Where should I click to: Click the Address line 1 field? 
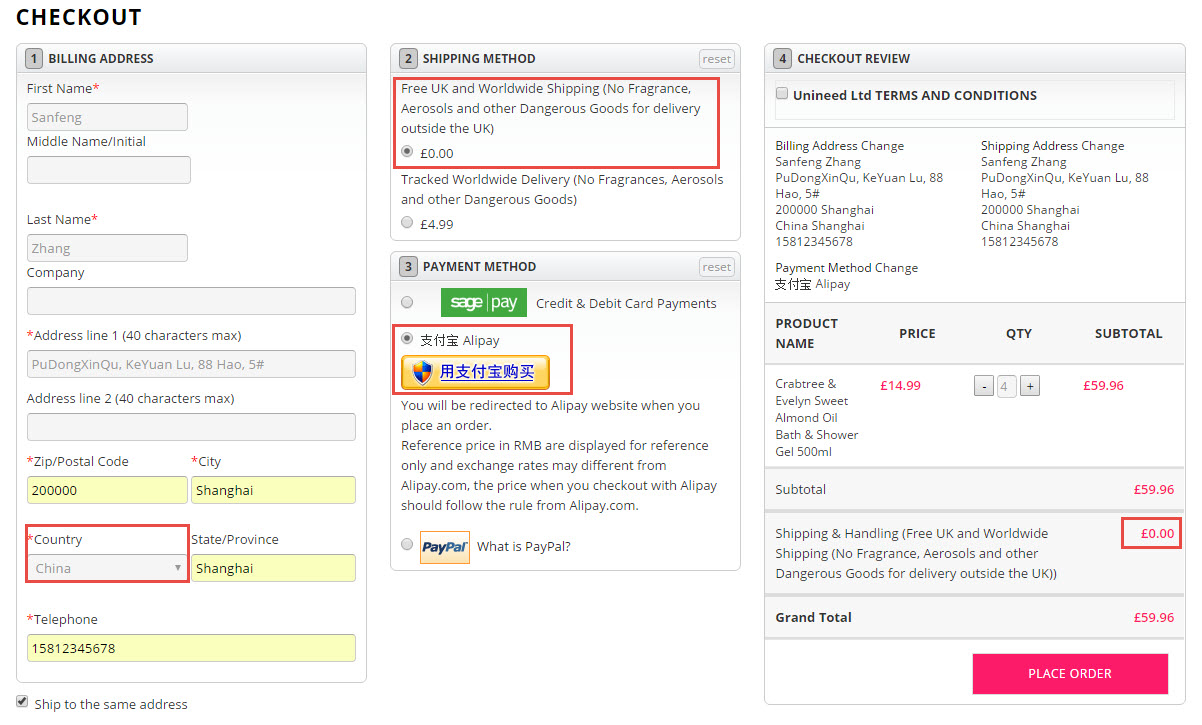click(x=191, y=364)
